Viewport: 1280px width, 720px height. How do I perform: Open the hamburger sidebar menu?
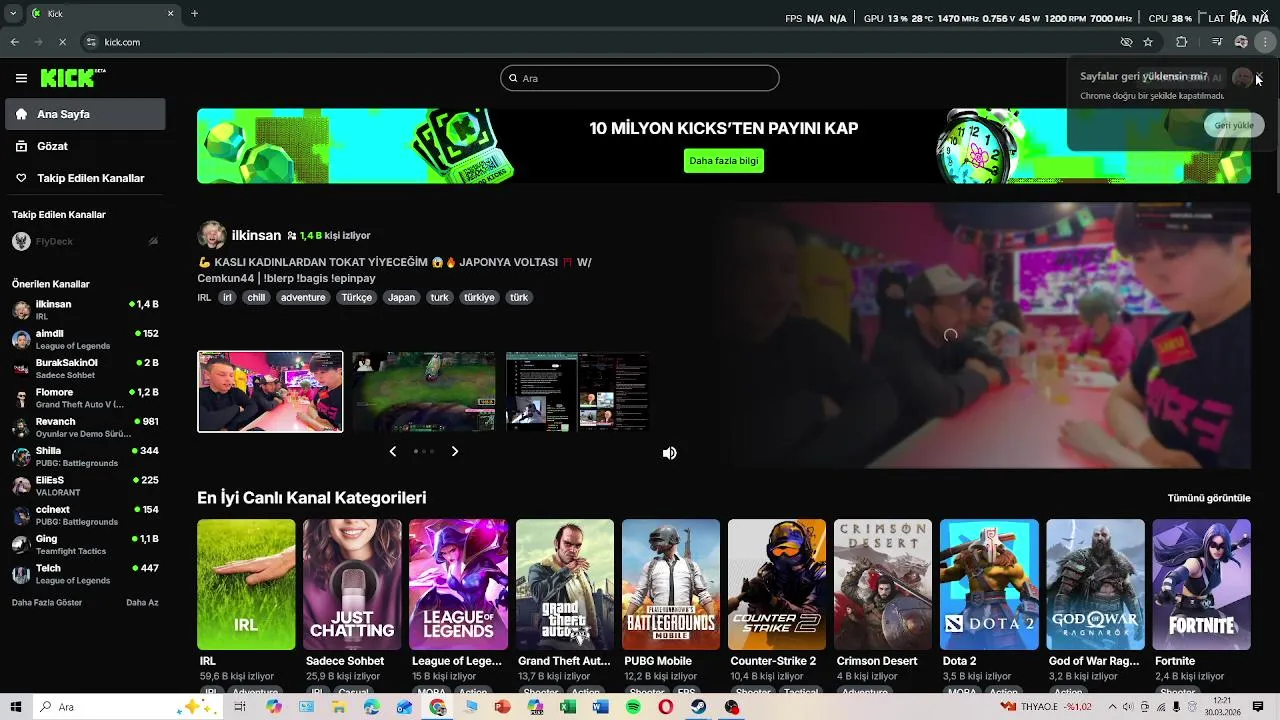click(x=21, y=78)
